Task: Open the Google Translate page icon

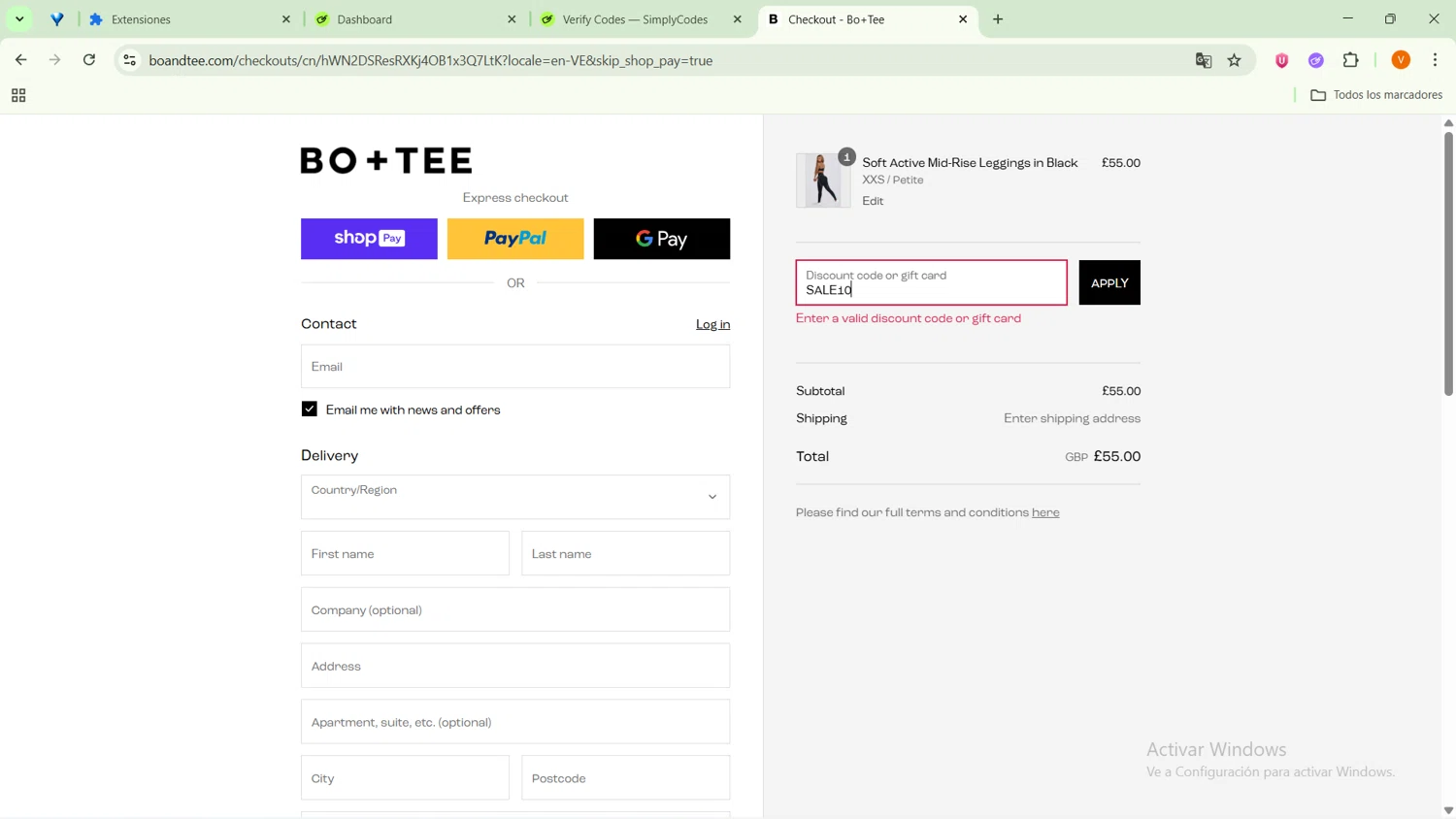Action: [x=1204, y=60]
